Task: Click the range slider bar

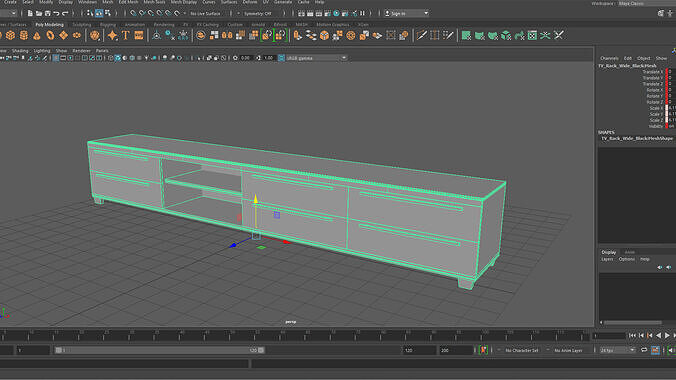Action: [160, 350]
